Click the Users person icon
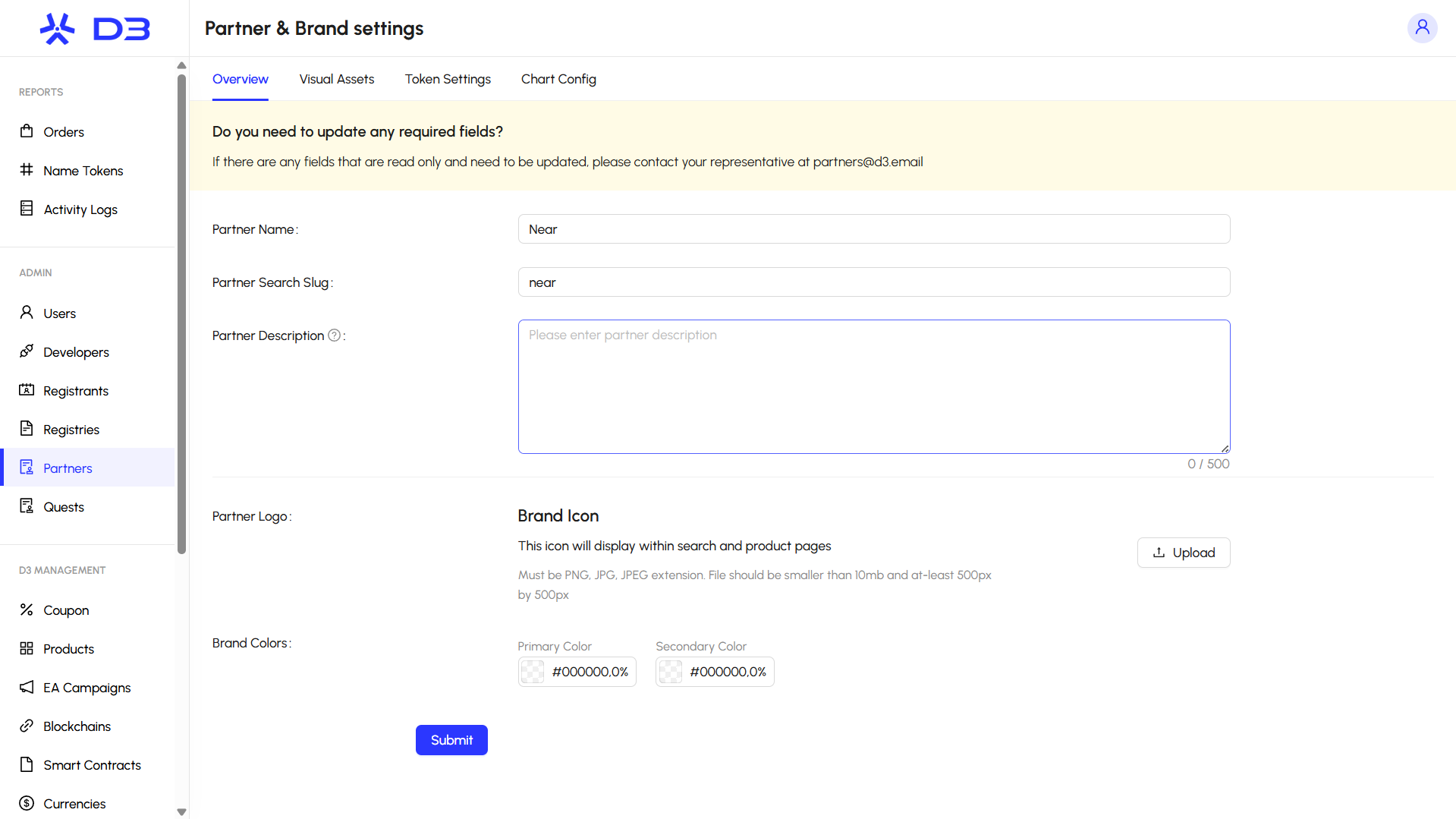Image resolution: width=1456 pixels, height=819 pixels. pyautogui.click(x=27, y=313)
